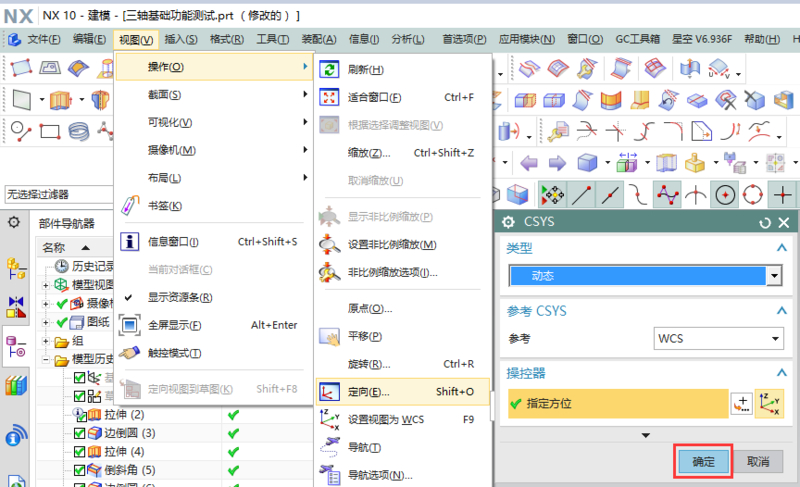Select 适合窗口 fit window icon
Viewport: 800px width, 487px height.
(x=330, y=97)
